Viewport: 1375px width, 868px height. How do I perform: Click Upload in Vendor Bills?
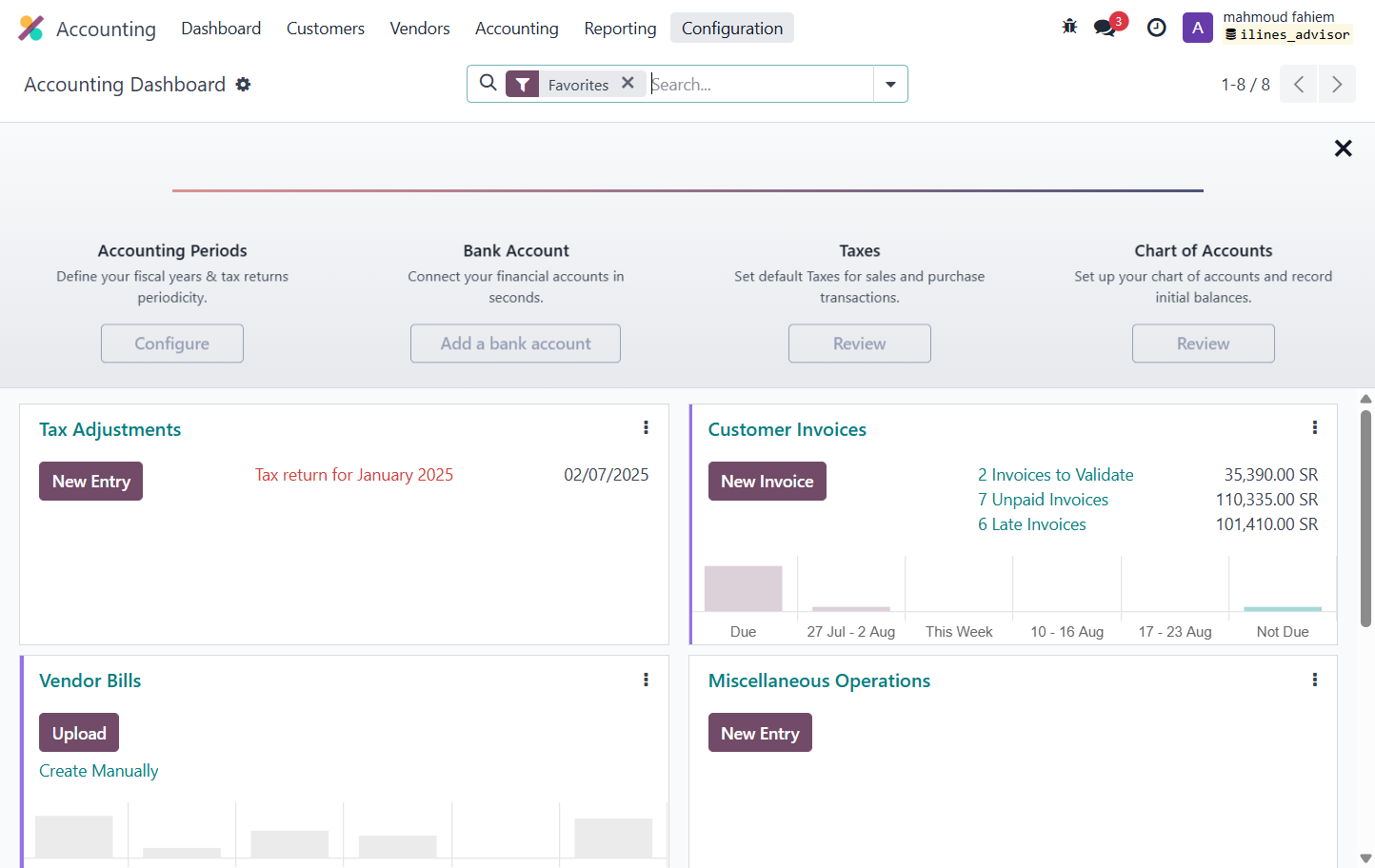(x=79, y=733)
